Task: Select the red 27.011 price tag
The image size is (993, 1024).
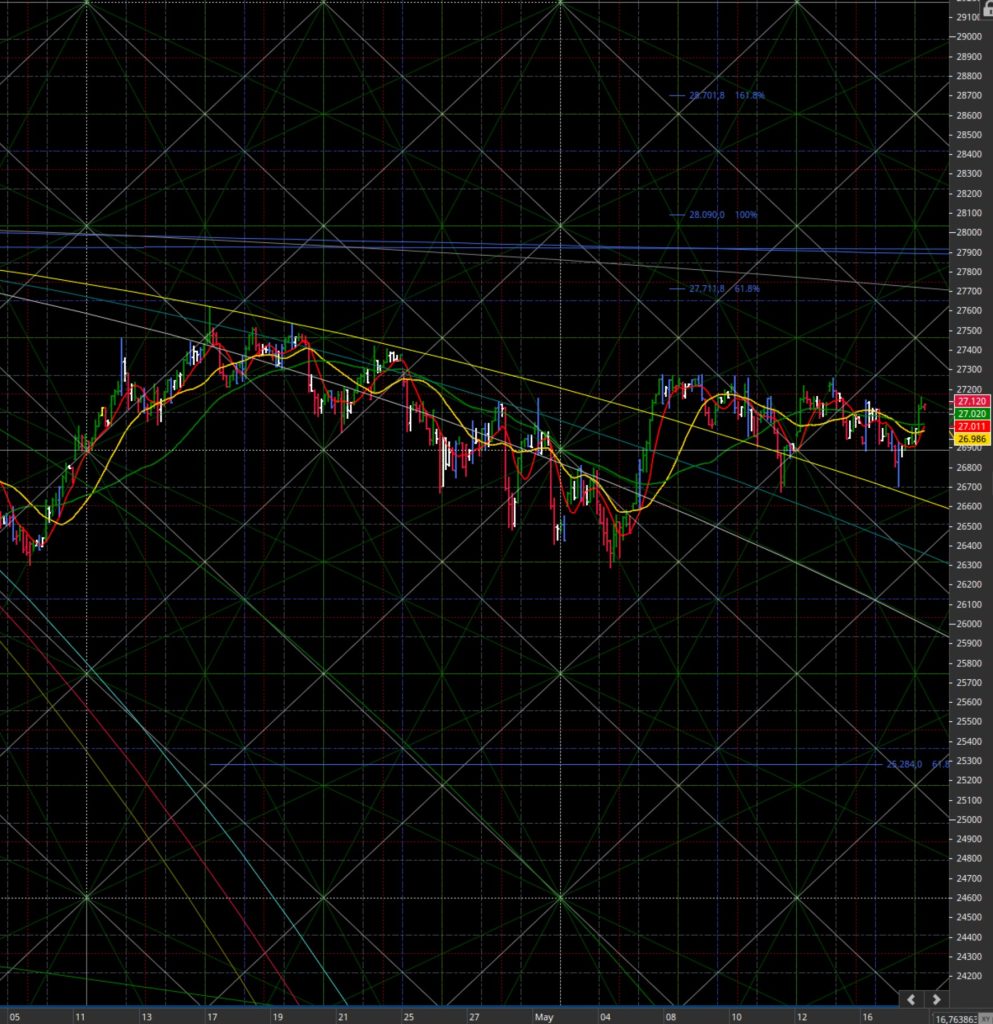Action: click(x=972, y=426)
